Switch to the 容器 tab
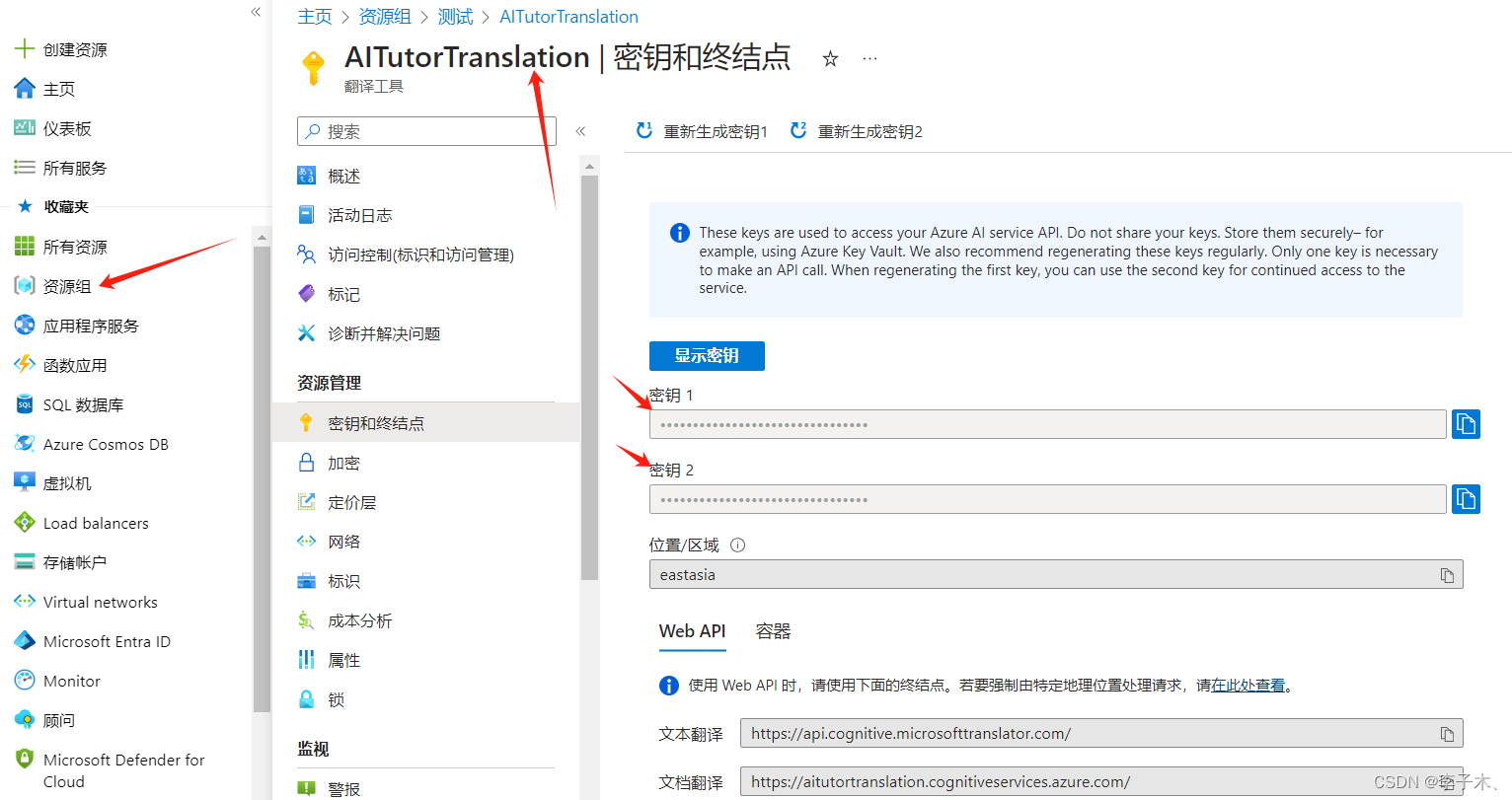1512x800 pixels. click(x=773, y=630)
